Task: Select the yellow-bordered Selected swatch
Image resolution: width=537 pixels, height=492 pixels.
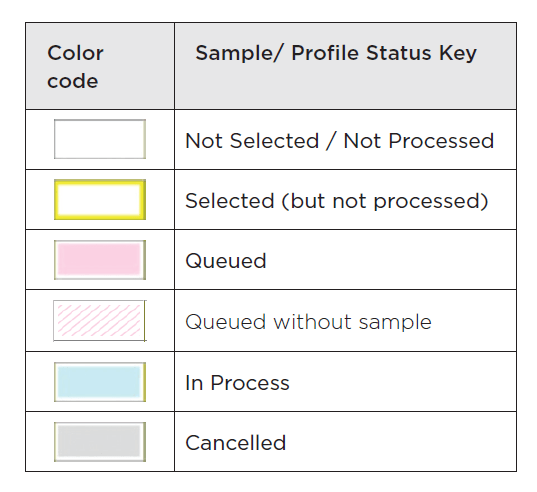Action: (x=100, y=199)
